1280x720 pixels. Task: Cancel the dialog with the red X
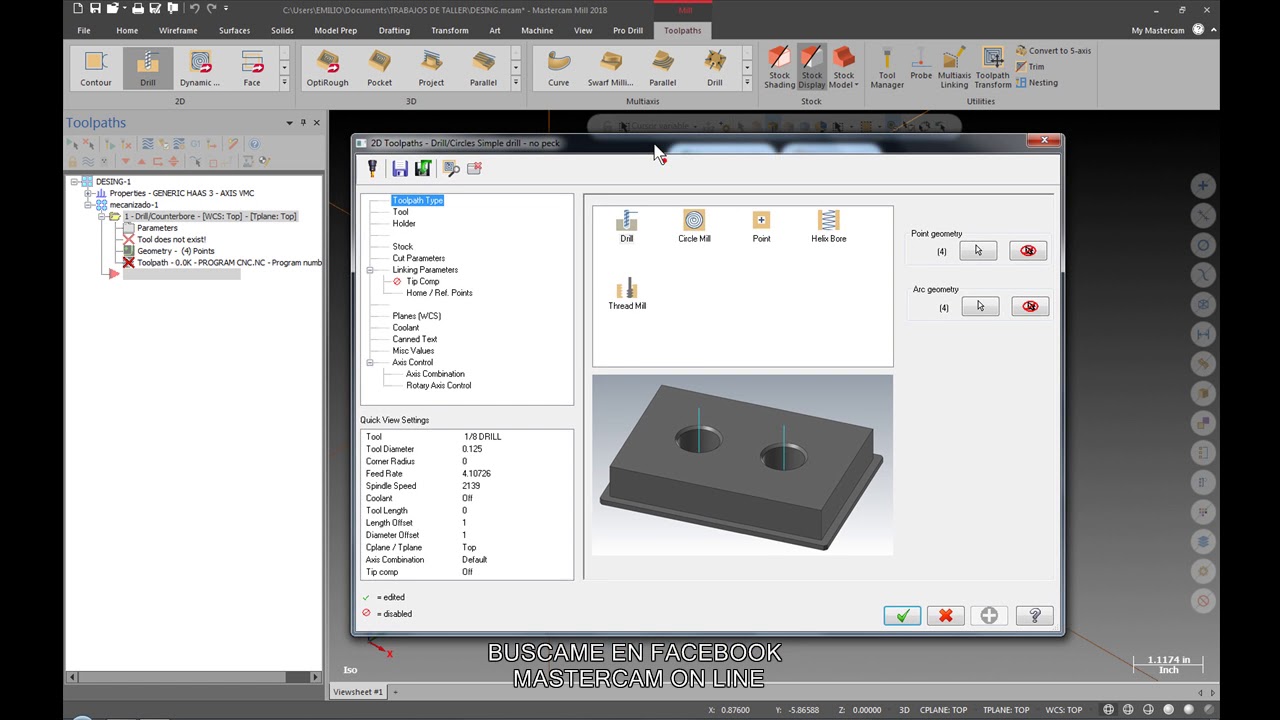click(x=945, y=616)
